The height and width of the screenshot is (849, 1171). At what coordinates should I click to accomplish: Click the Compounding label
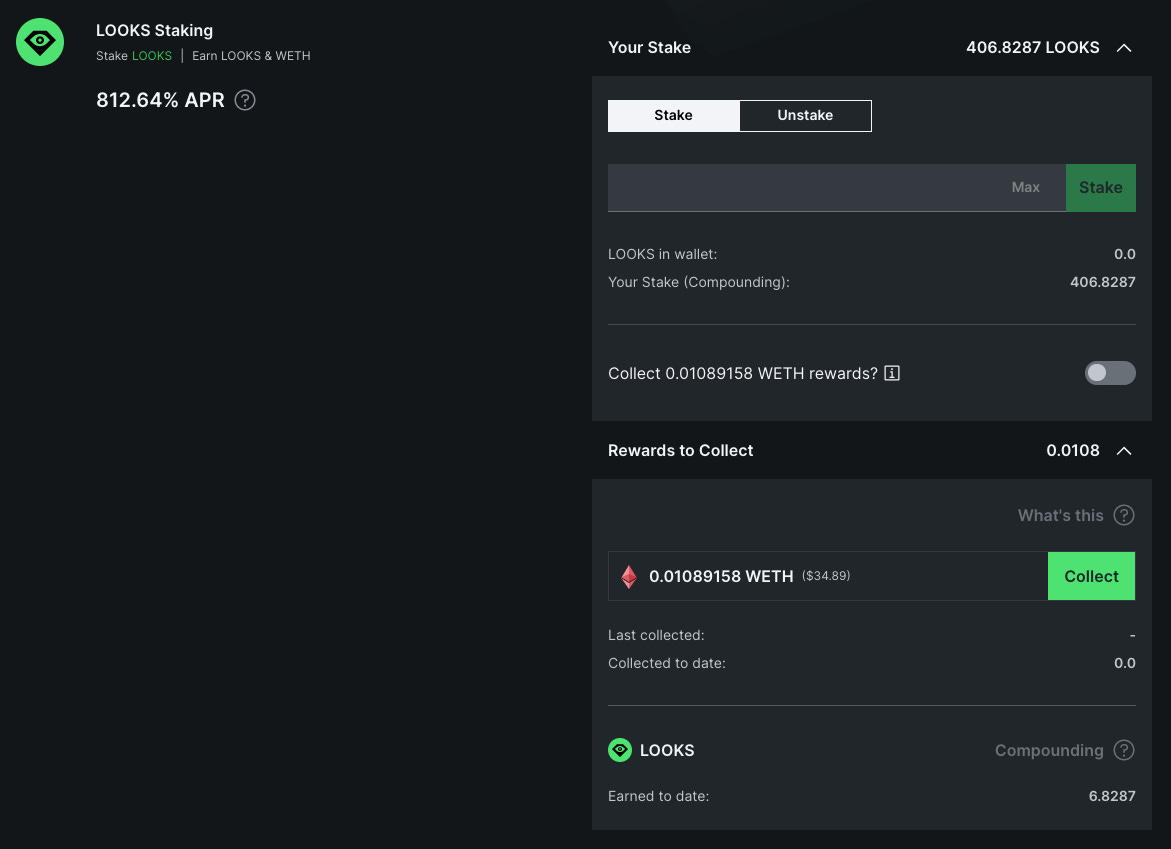(x=1049, y=750)
